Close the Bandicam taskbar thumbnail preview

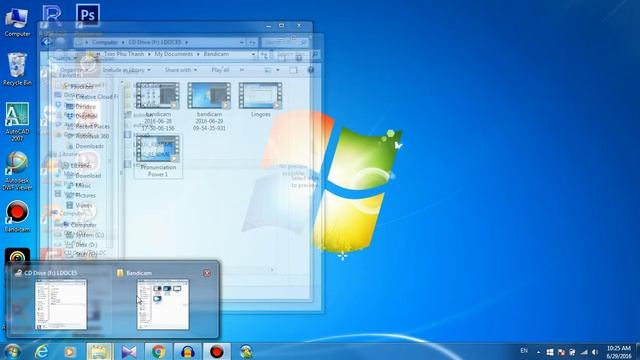pos(207,273)
